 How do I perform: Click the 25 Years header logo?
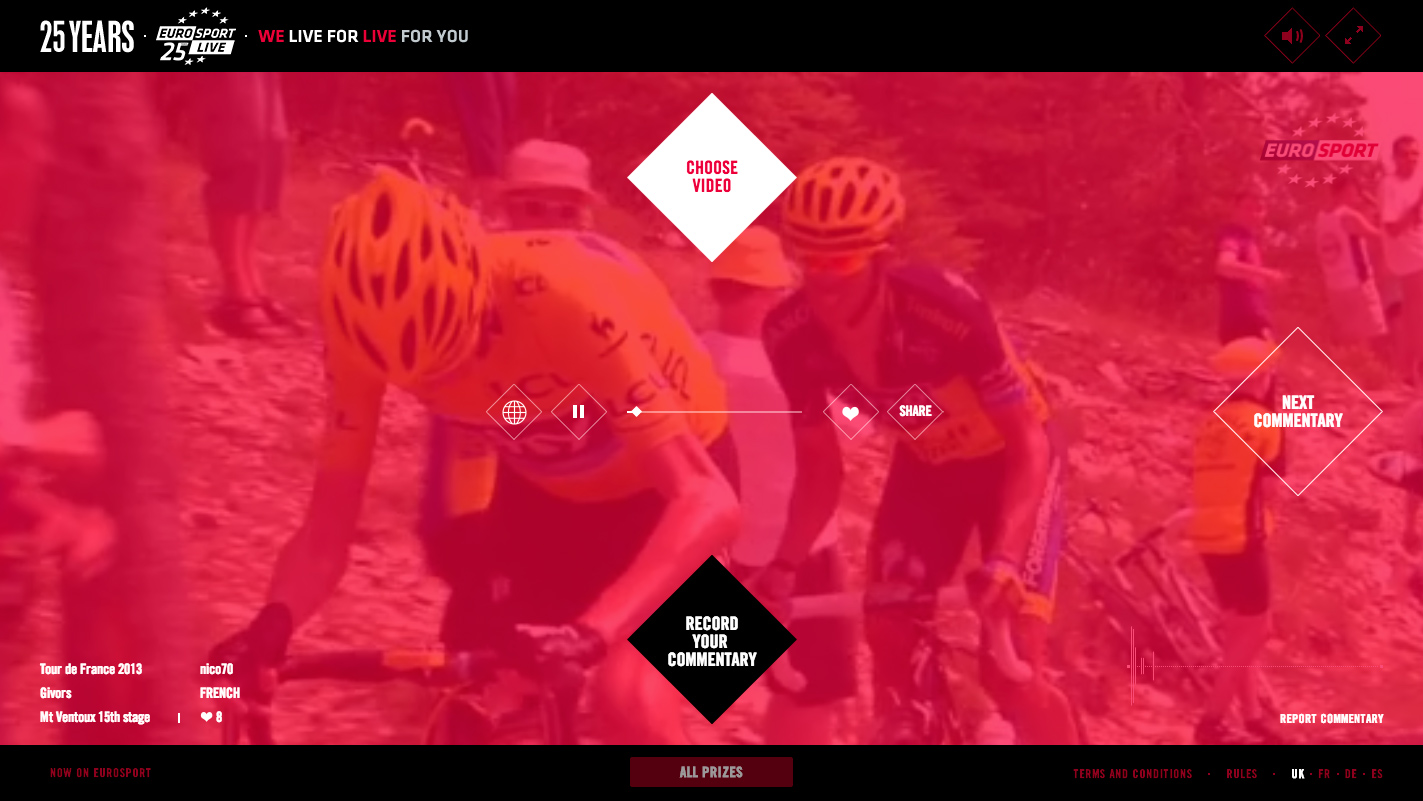point(87,37)
